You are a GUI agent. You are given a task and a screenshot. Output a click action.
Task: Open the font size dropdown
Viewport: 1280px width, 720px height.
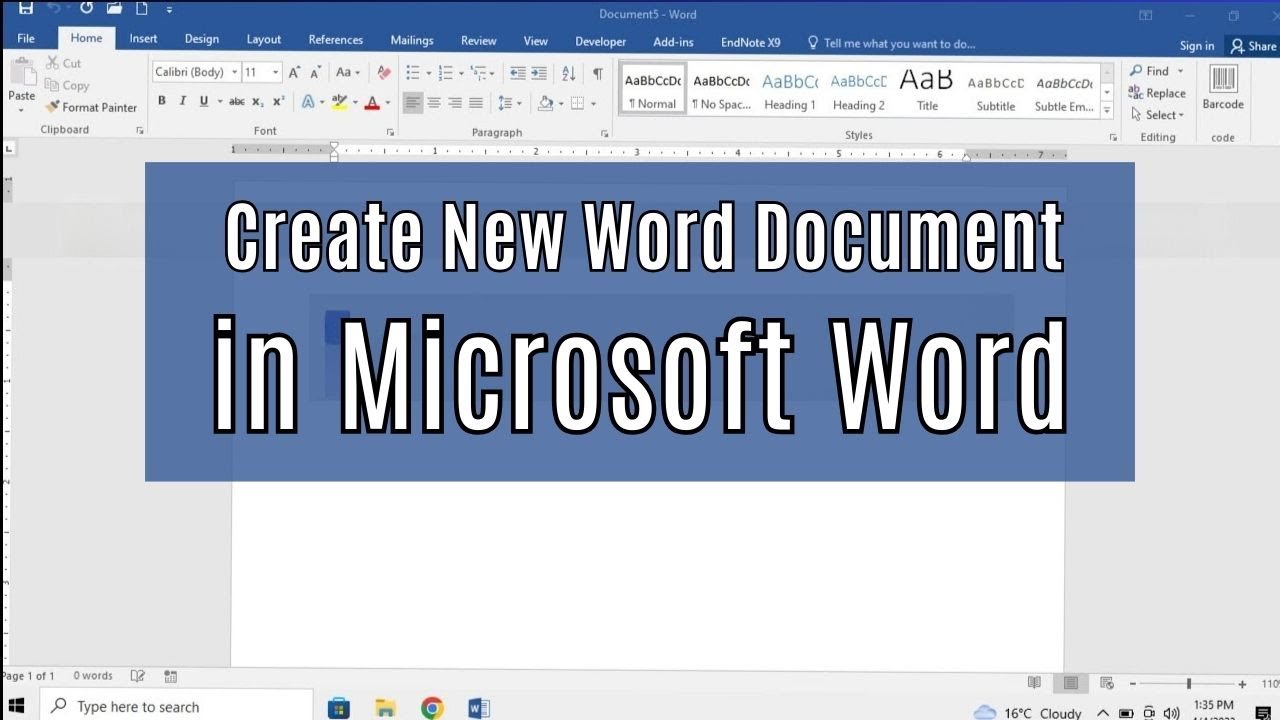275,72
